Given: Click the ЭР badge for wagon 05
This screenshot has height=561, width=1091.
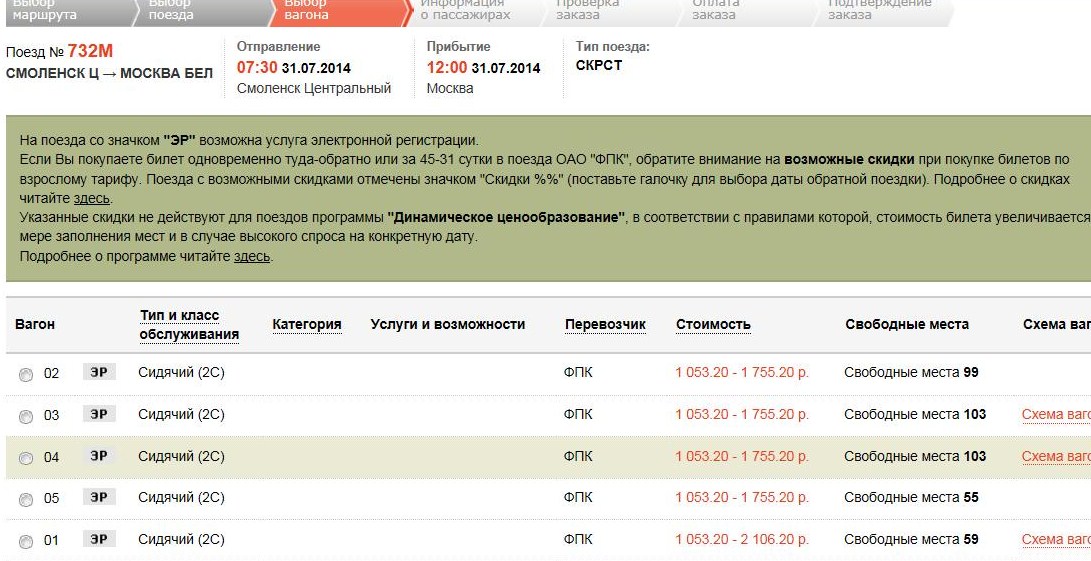Looking at the screenshot, I should (x=99, y=497).
